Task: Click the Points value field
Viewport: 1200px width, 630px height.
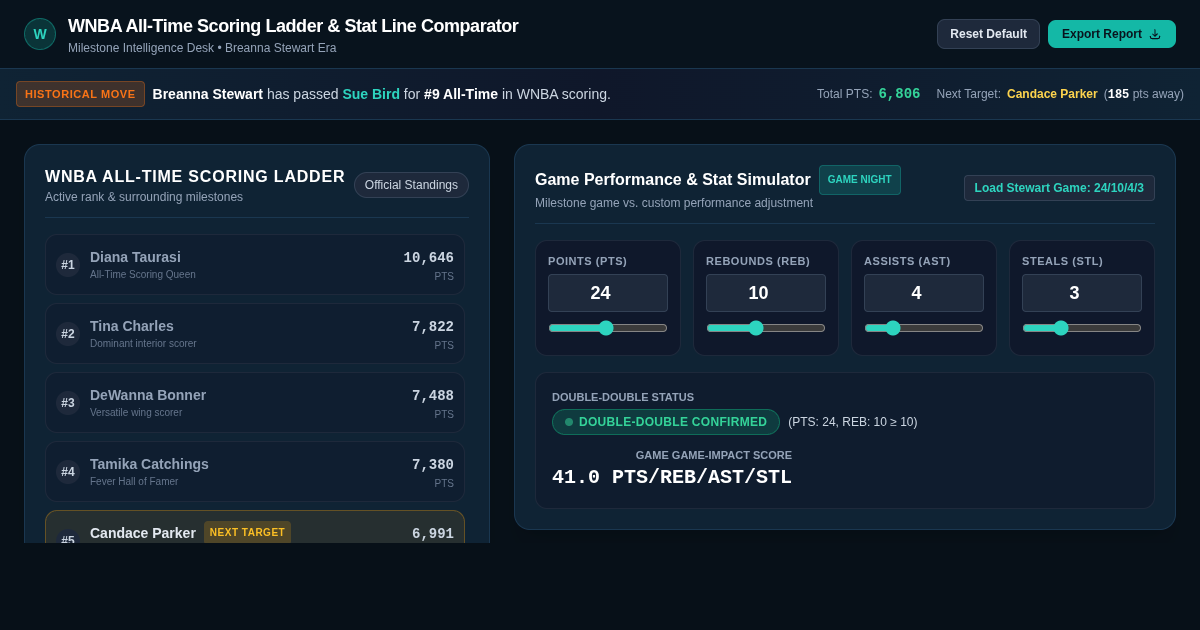Action: tap(608, 293)
